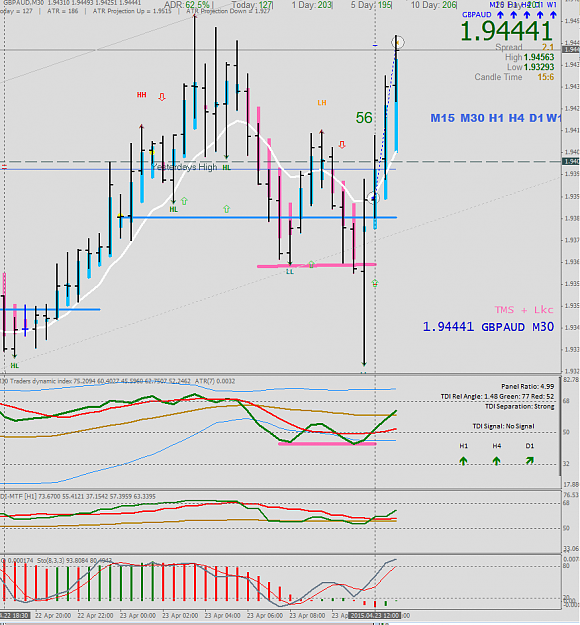
Task: Click the green up arrow below the pink support line
Action: 375,283
